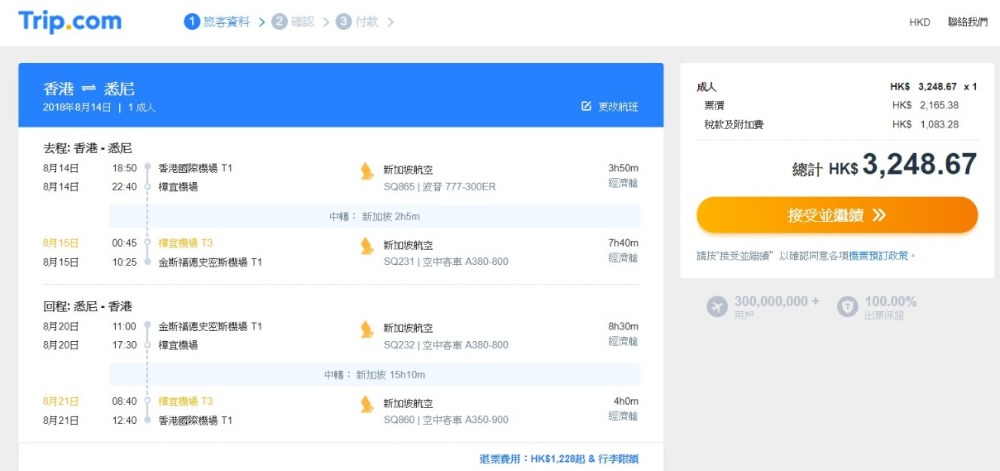This screenshot has height=471, width=1000.
Task: Open the 聯絡我們 link
Action: click(967, 22)
